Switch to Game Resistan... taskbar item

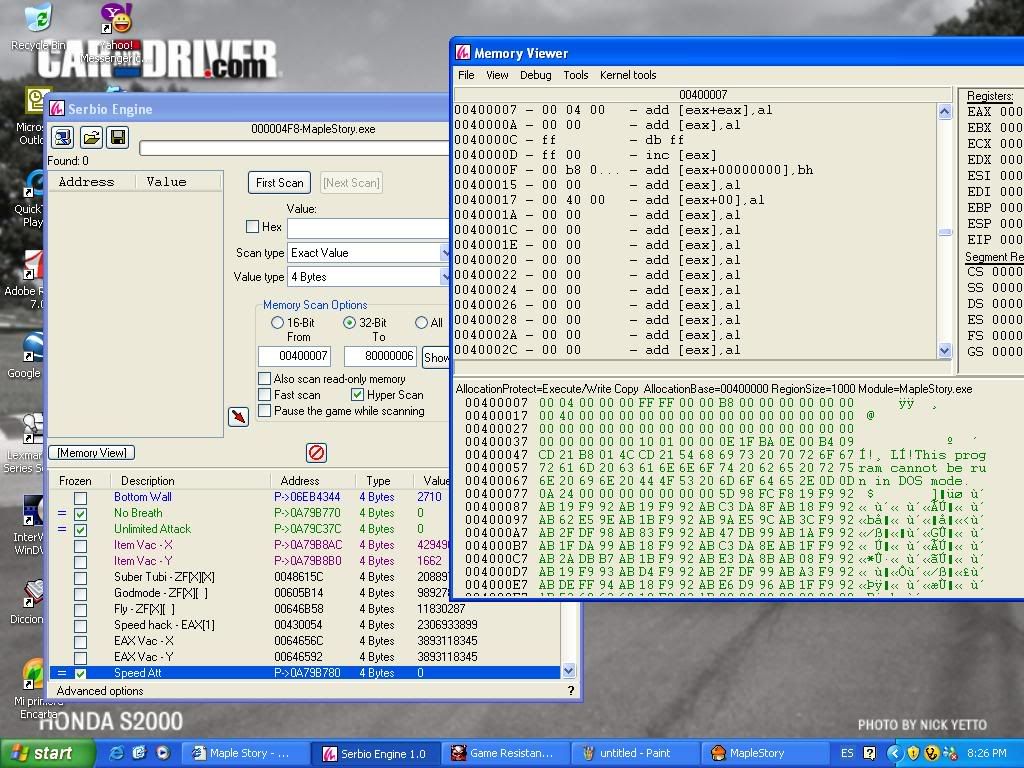pos(505,753)
